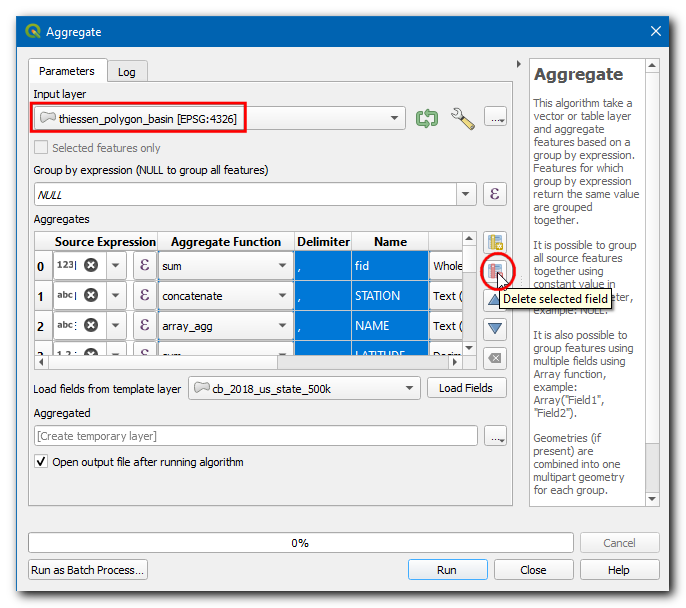Move selected field down
The image size is (686, 608).
pyautogui.click(x=494, y=328)
